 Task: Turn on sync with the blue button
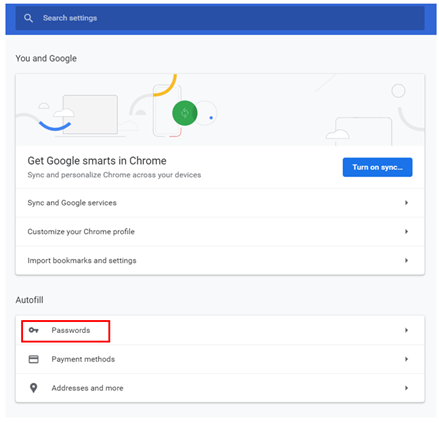tap(377, 167)
